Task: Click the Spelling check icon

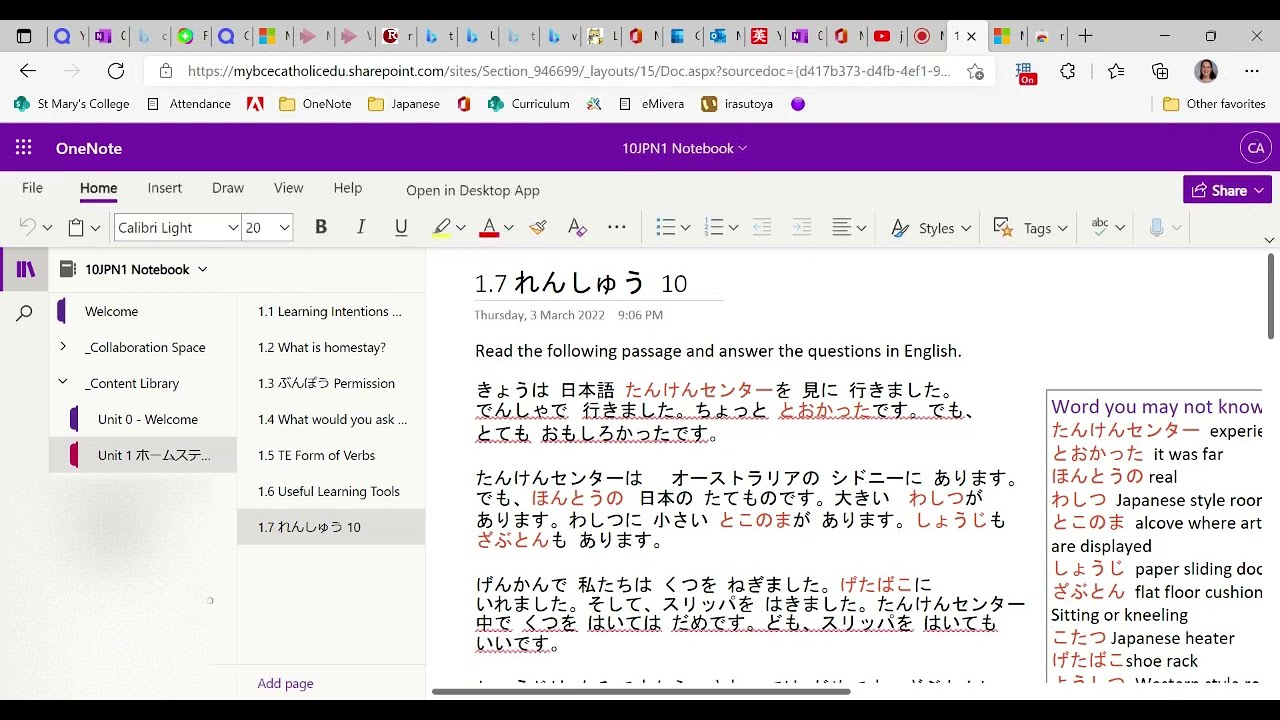Action: coord(1100,228)
